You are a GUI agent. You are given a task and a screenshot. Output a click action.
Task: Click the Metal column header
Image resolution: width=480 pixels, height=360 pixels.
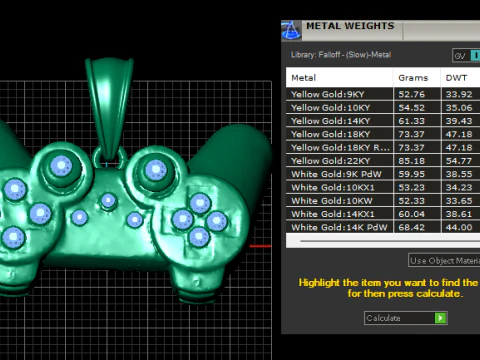[x=339, y=78]
